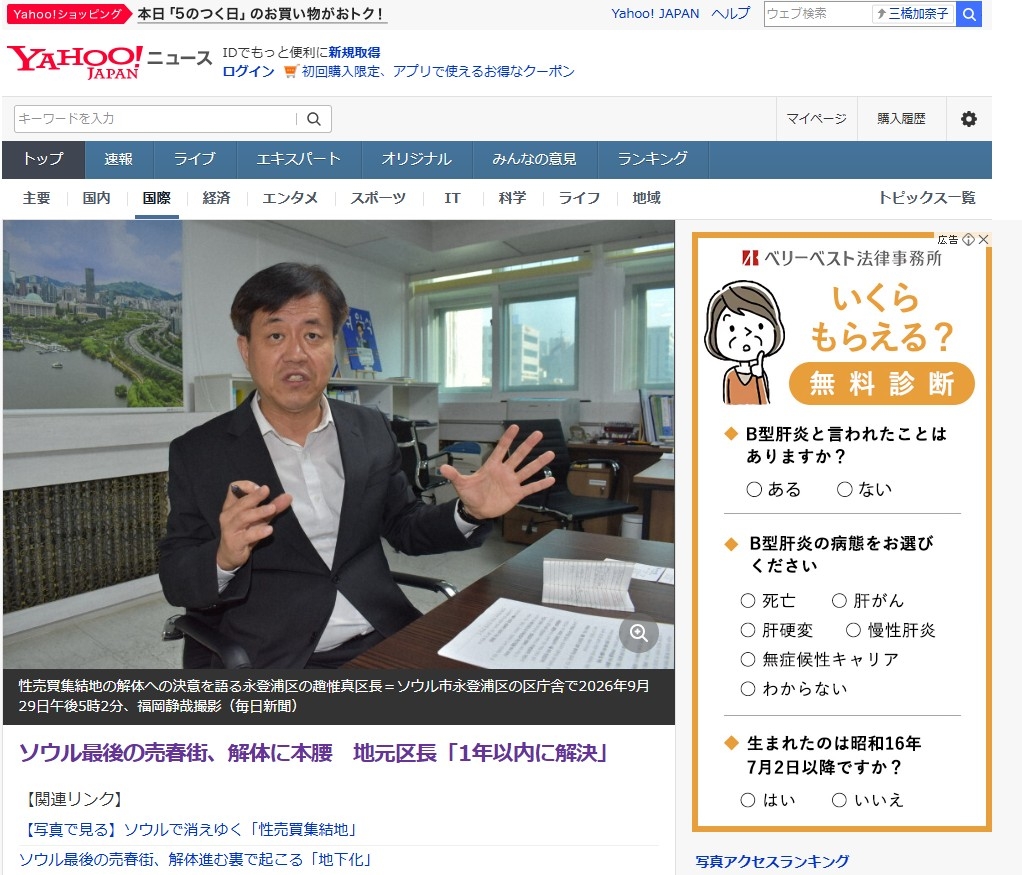This screenshot has height=875, width=1022.
Task: Open the みんなの意見 tab
Action: (x=534, y=160)
